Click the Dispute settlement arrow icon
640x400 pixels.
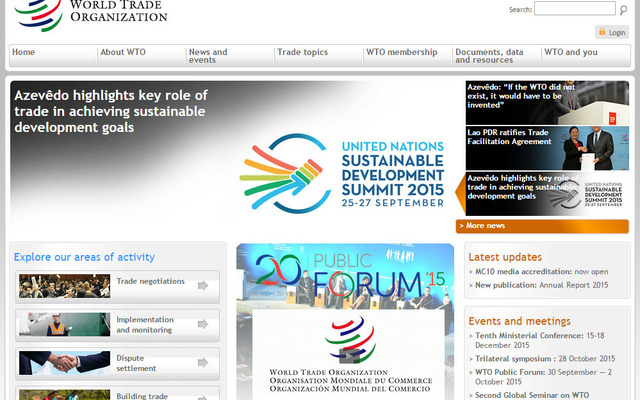[x=203, y=362]
